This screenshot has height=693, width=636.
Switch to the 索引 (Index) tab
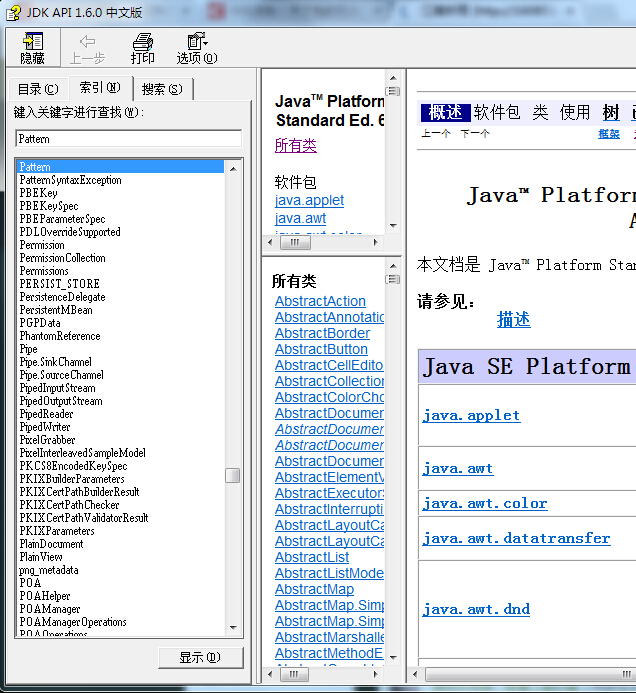click(x=100, y=88)
